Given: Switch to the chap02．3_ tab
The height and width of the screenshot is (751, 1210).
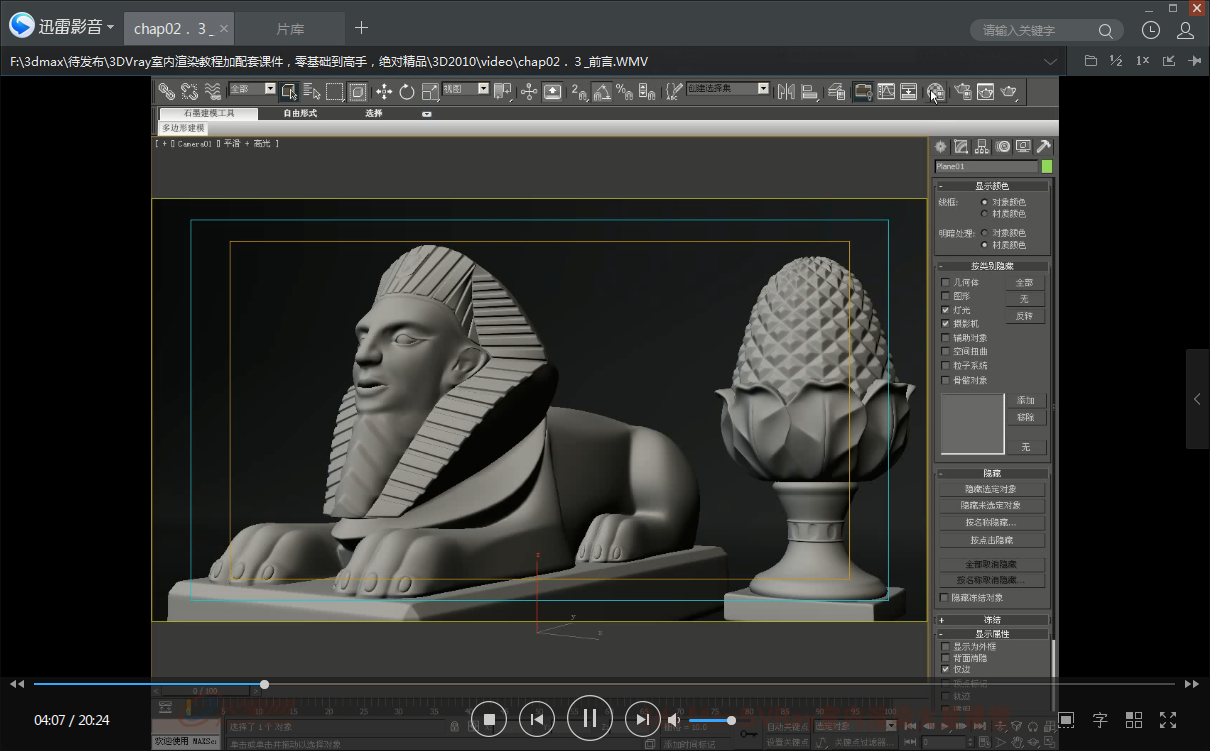Looking at the screenshot, I should pos(180,28).
